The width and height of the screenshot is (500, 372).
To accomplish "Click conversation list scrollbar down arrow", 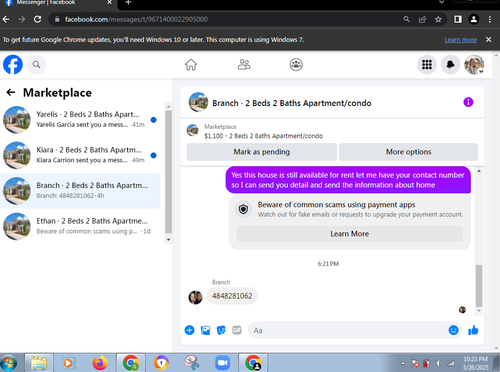I will 168,240.
